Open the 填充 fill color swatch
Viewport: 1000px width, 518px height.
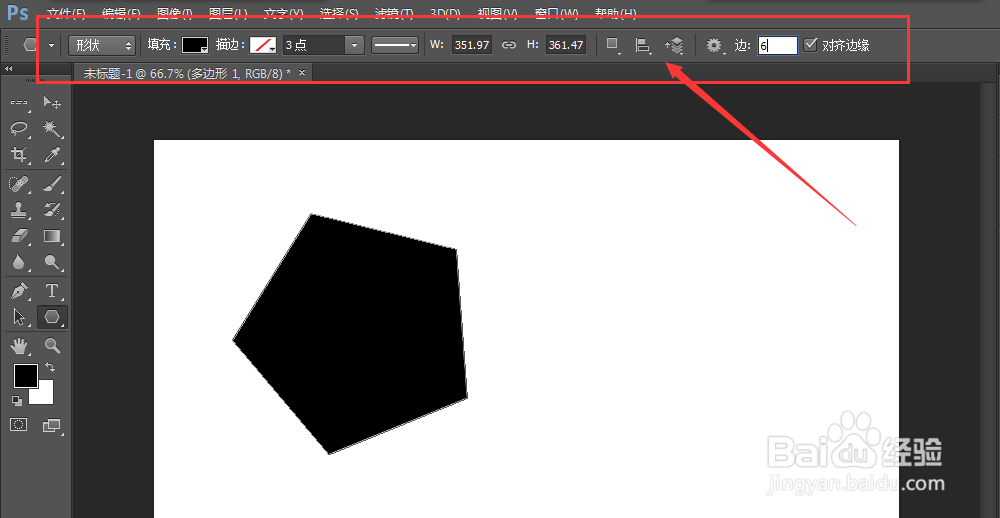tap(195, 45)
